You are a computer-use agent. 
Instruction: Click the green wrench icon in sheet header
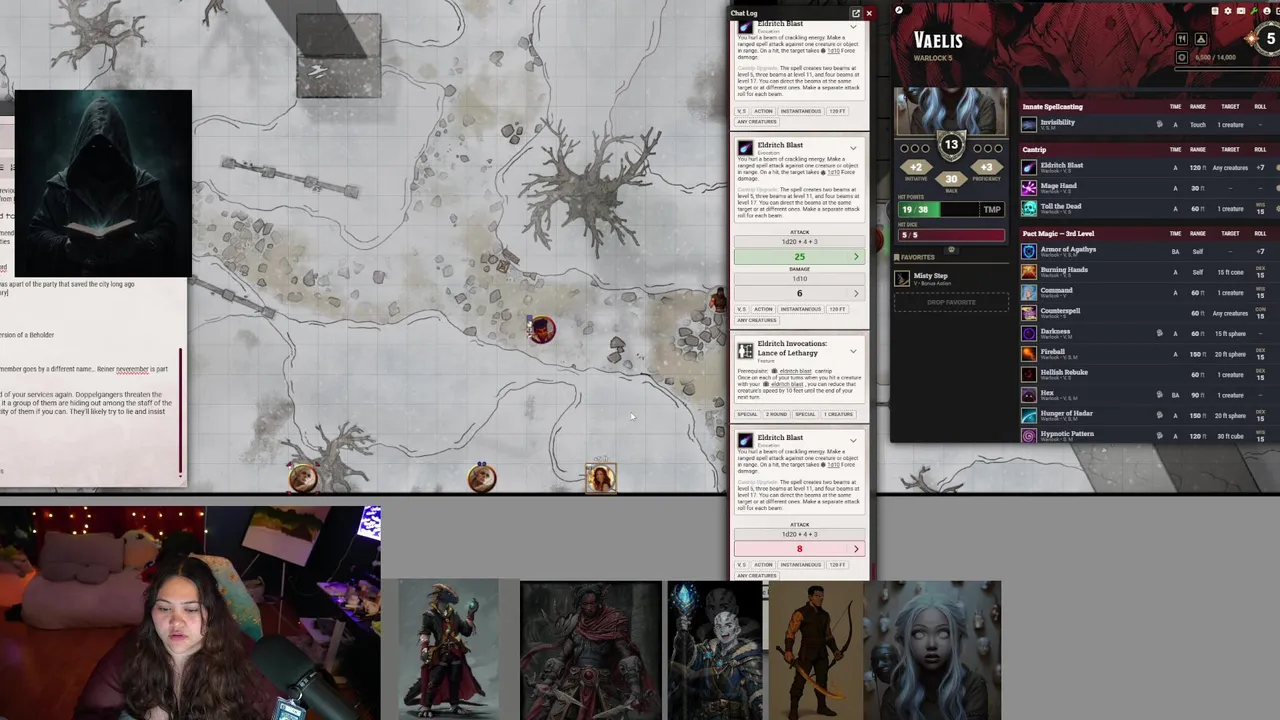(1253, 11)
